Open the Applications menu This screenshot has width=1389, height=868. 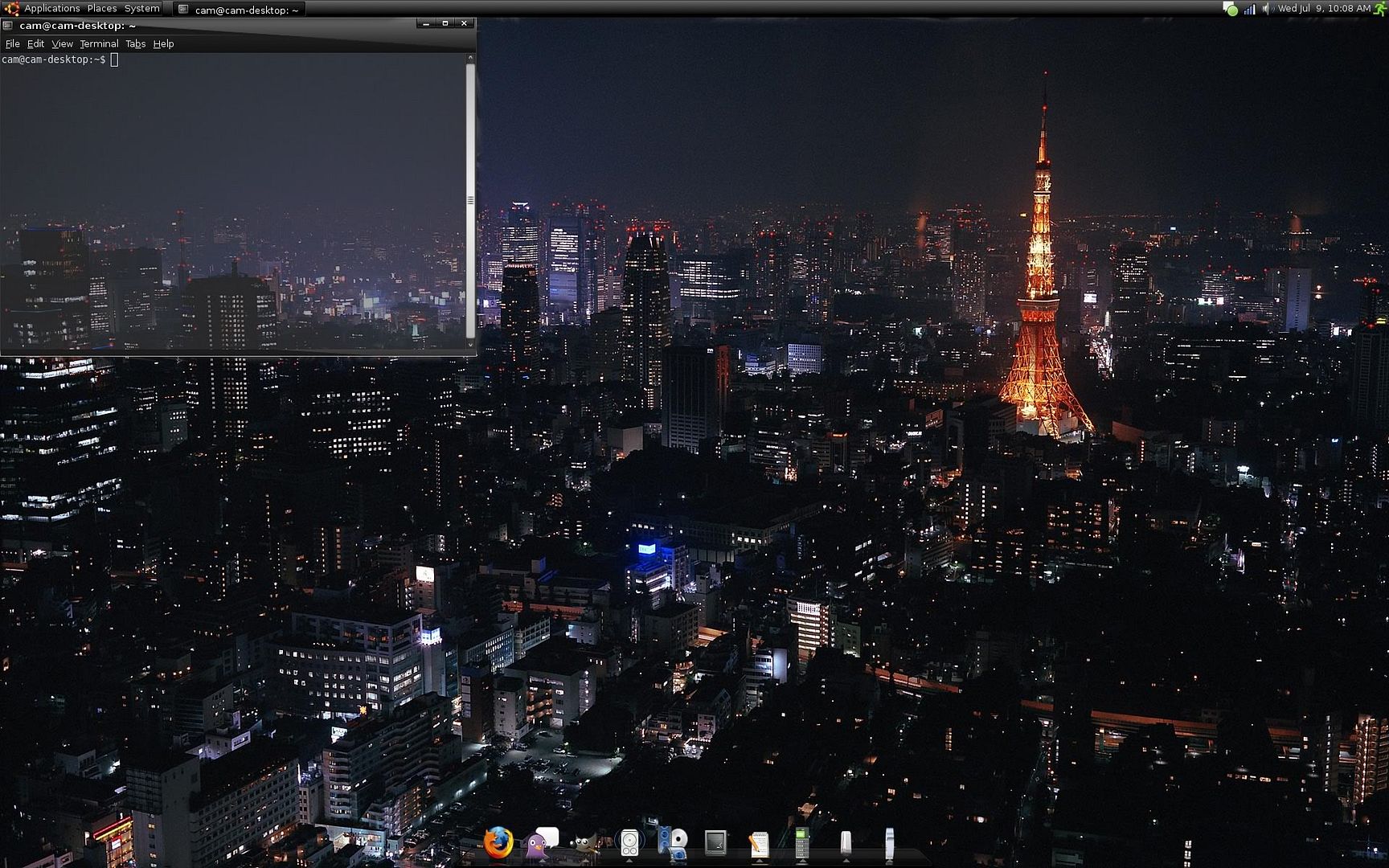coord(52,8)
